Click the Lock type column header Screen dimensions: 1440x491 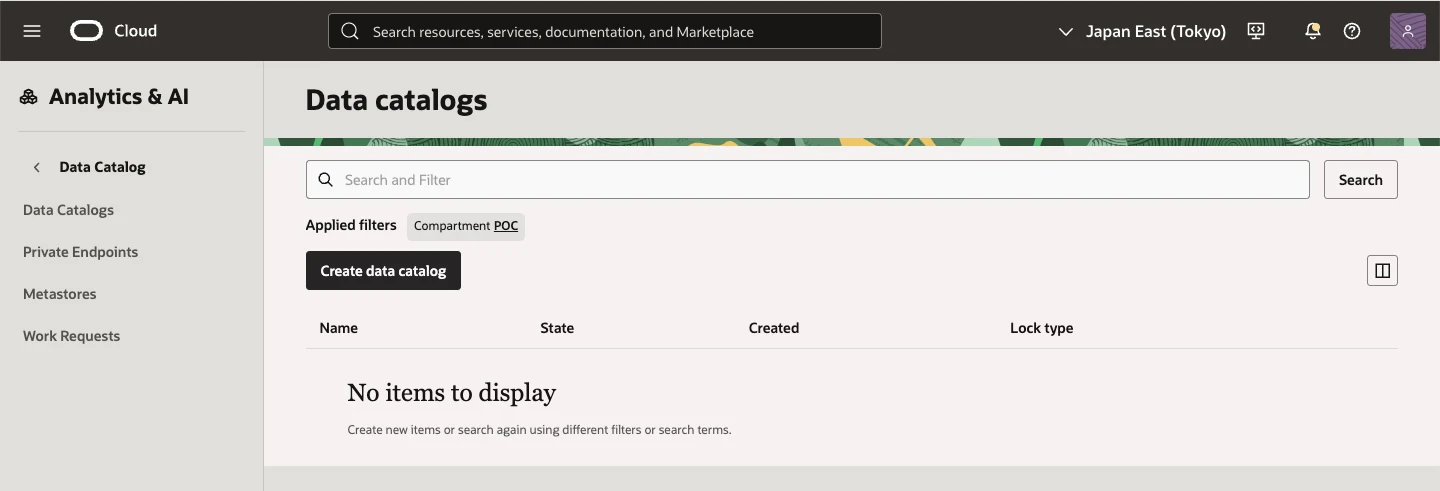pyautogui.click(x=1041, y=328)
